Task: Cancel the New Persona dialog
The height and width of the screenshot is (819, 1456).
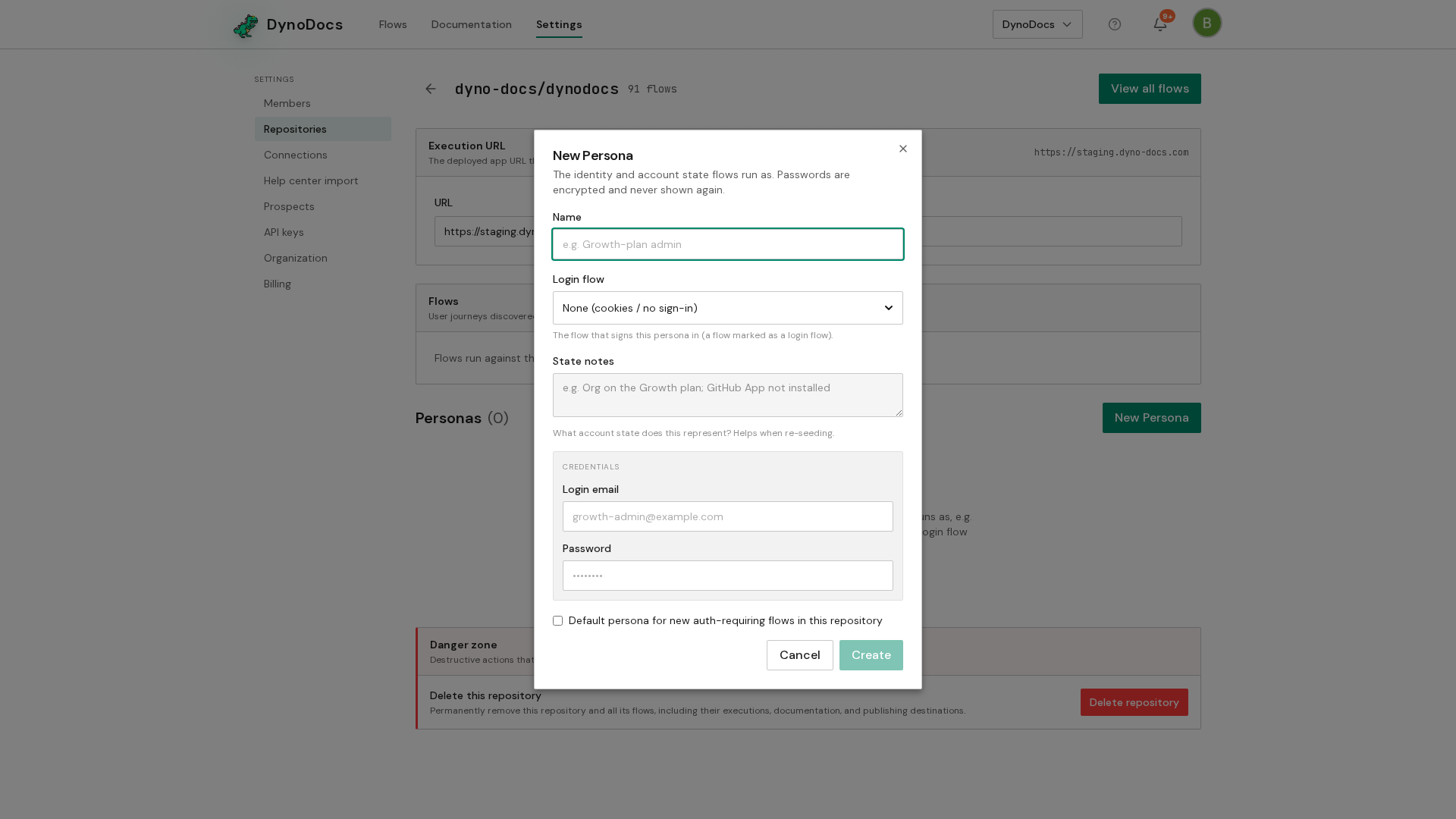Action: click(x=799, y=655)
